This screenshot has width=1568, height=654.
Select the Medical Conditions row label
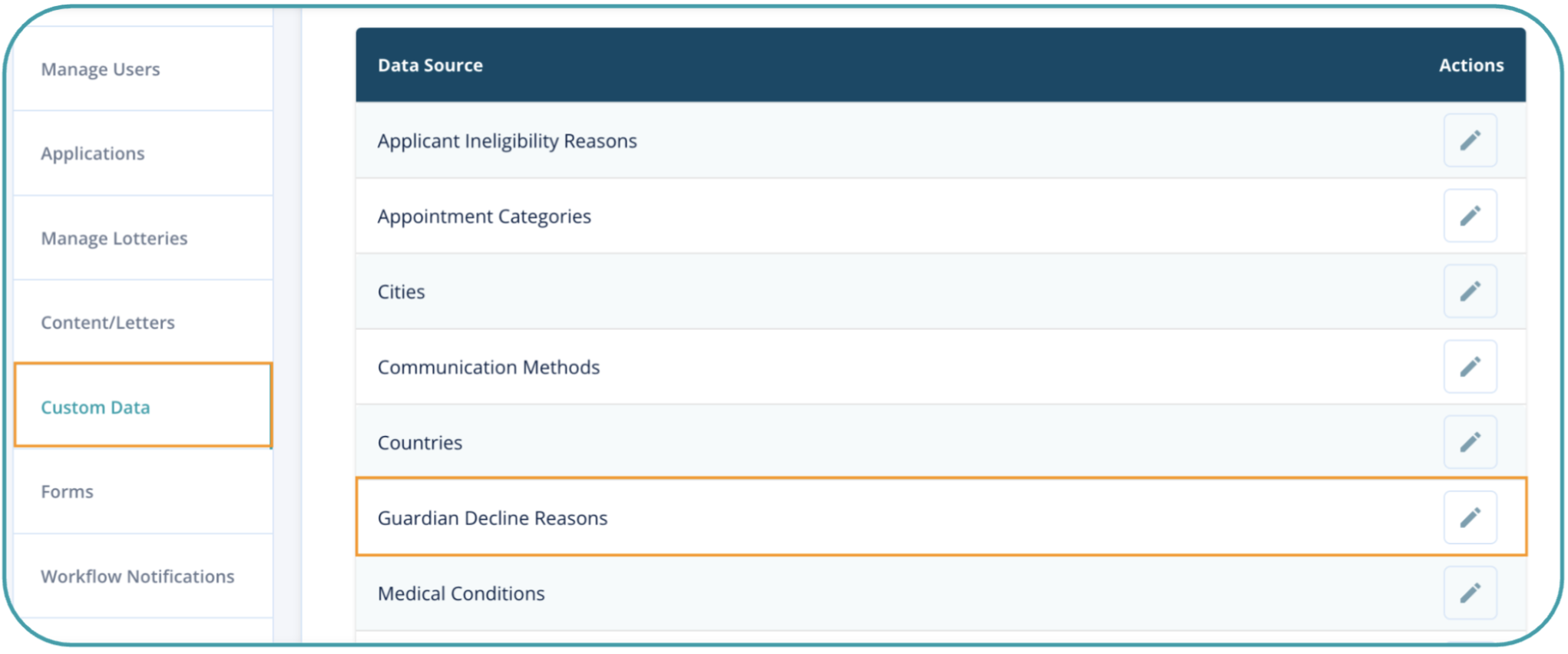(x=461, y=593)
